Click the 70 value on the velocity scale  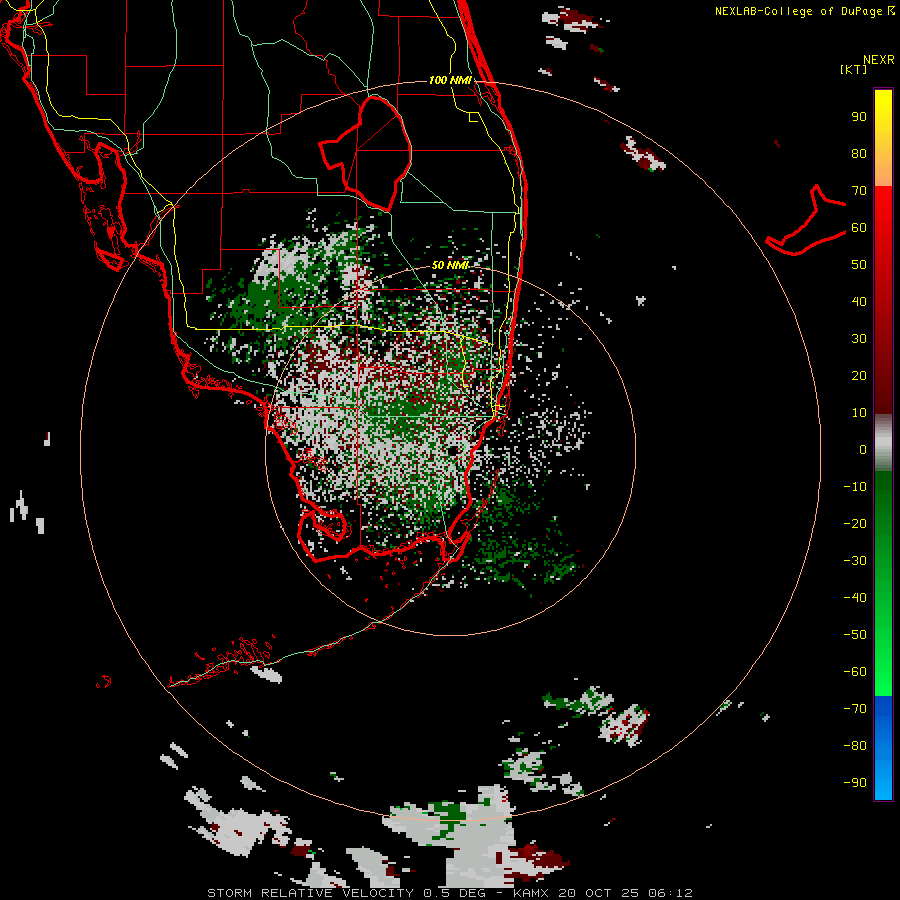pos(859,191)
